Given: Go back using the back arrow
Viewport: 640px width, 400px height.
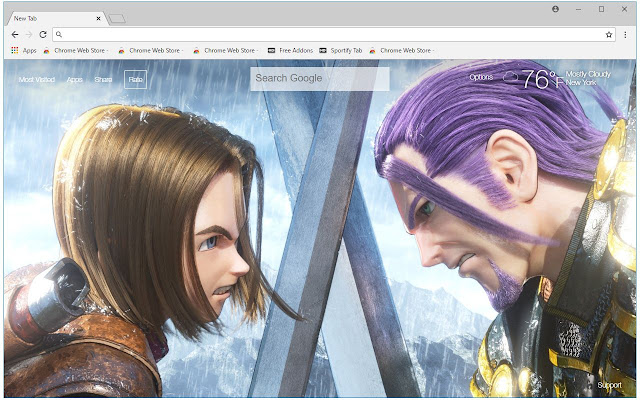Looking at the screenshot, I should [x=15, y=35].
